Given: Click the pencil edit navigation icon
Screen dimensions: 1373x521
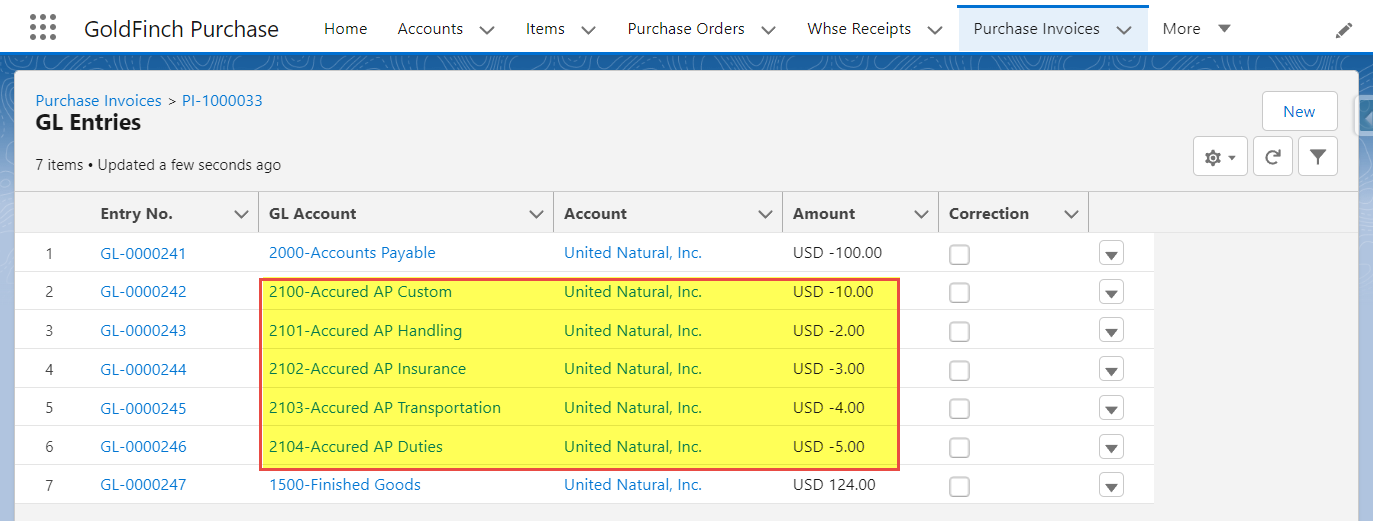Looking at the screenshot, I should [1344, 30].
